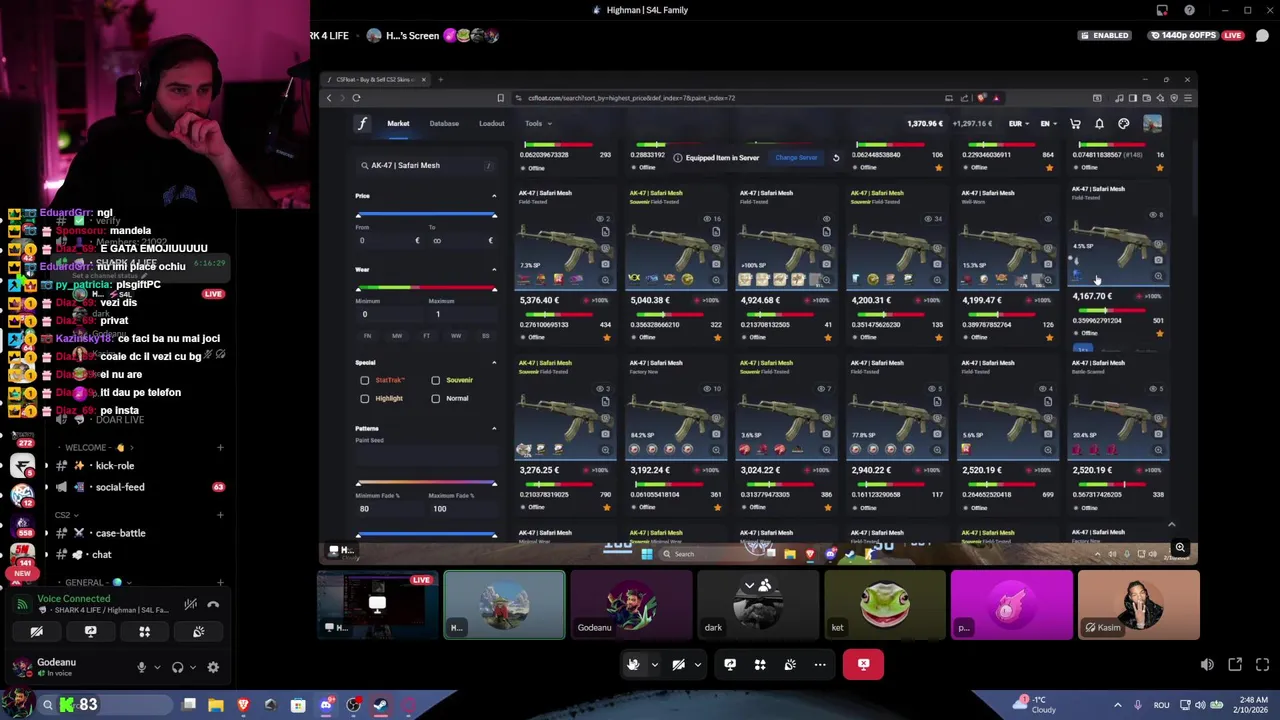Enable the Souvenir checkbox
The image size is (1280, 720).
436,380
